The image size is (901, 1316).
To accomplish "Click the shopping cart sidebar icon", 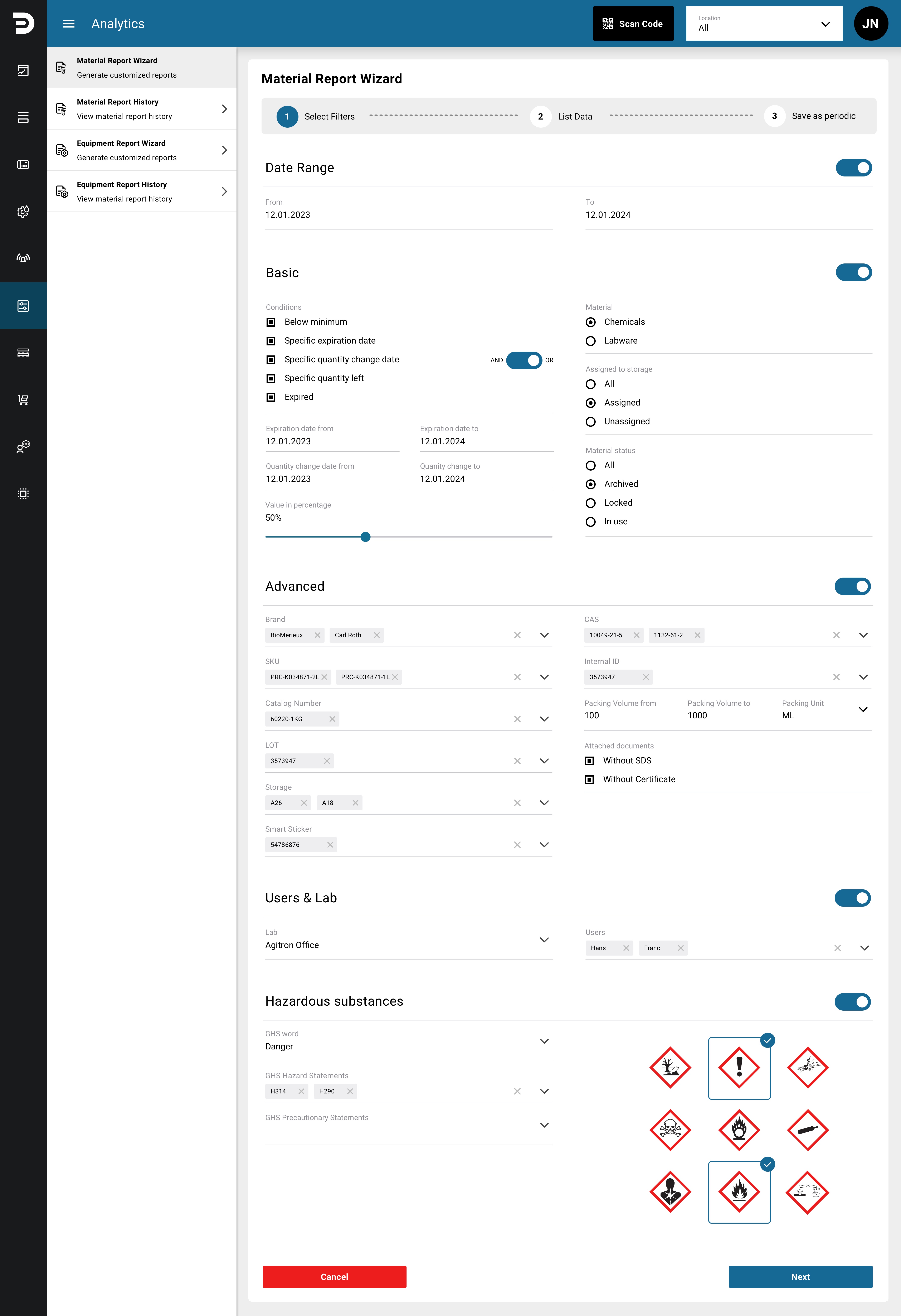I will [23, 400].
